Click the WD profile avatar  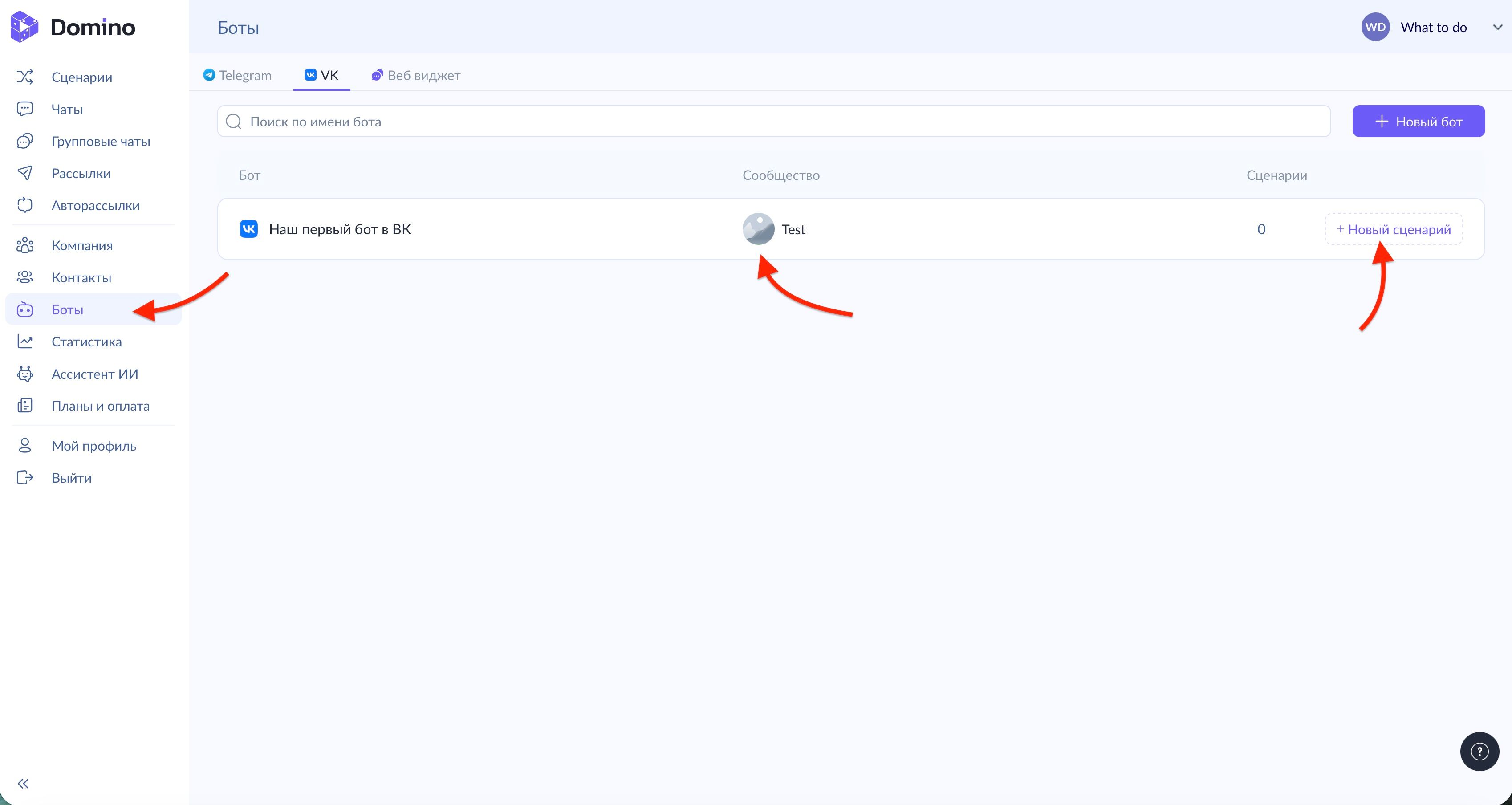coord(1375,28)
